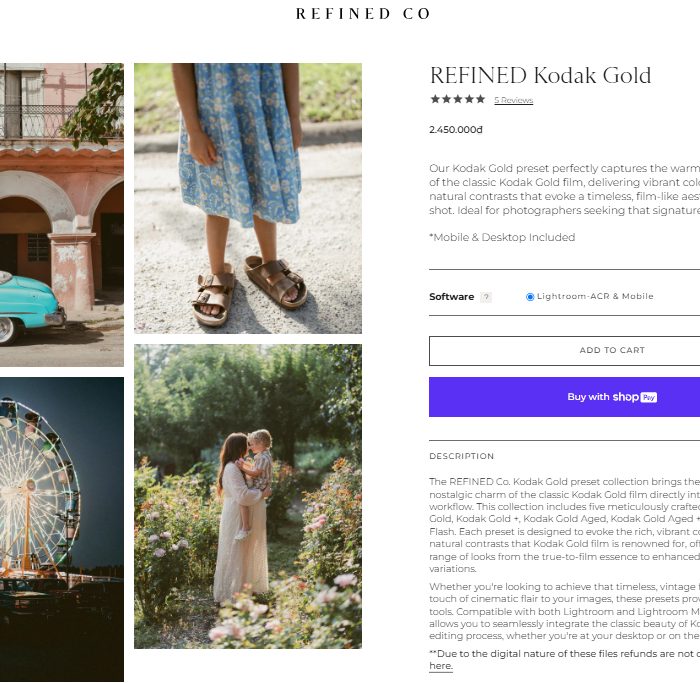Open the Ferris wheel night photo
This screenshot has width=700, height=683.
coord(62,529)
